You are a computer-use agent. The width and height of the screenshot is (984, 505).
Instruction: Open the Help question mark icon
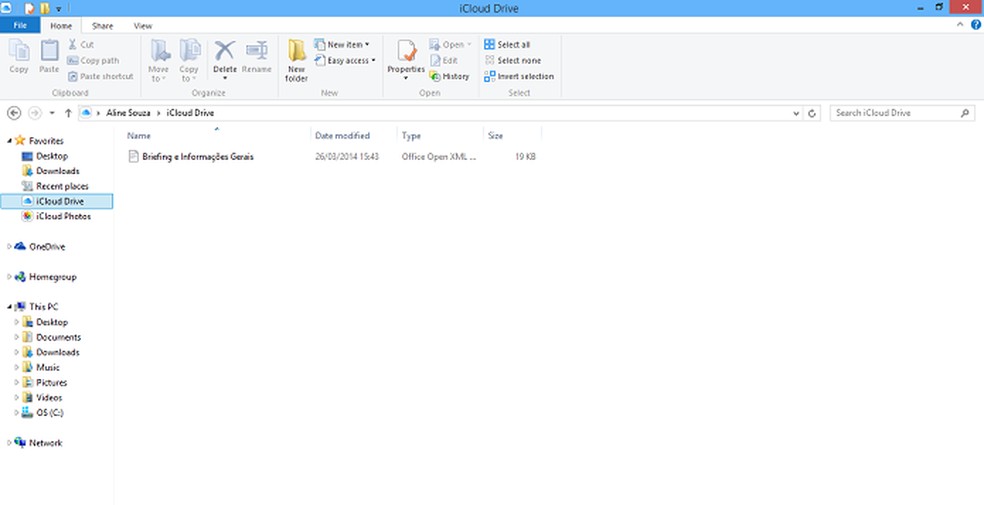975,24
